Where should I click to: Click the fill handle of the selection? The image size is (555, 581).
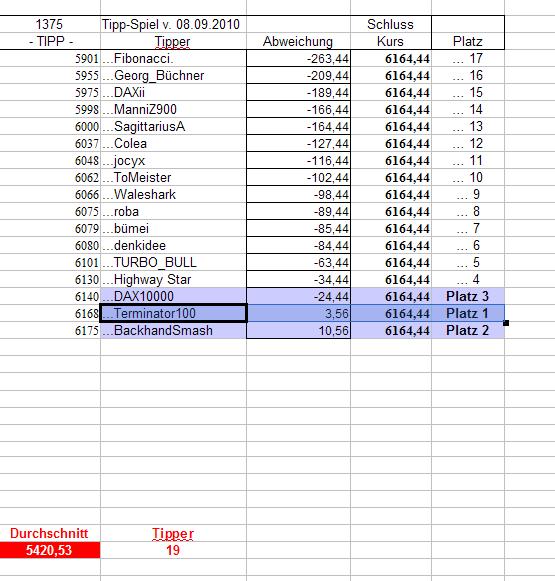[x=506, y=323]
